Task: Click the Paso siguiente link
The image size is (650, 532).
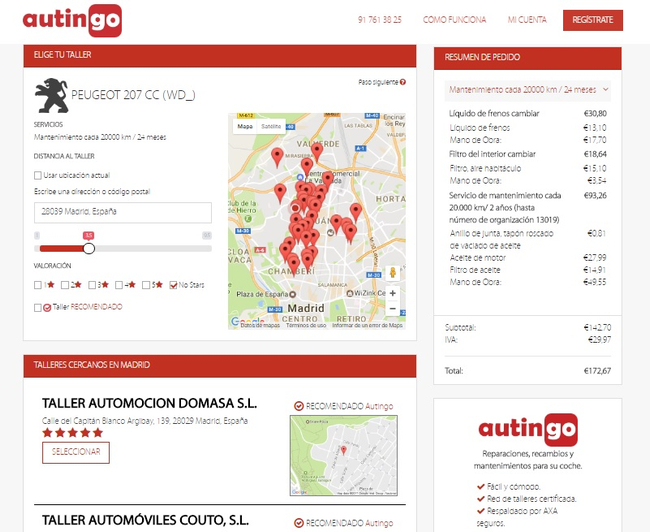Action: point(378,82)
